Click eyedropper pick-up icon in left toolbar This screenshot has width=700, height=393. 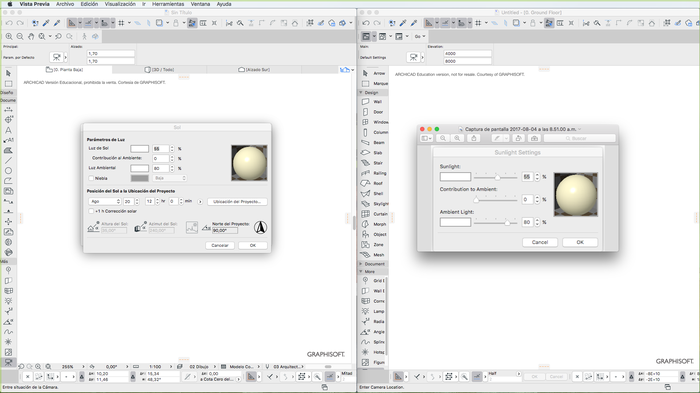point(46,23)
